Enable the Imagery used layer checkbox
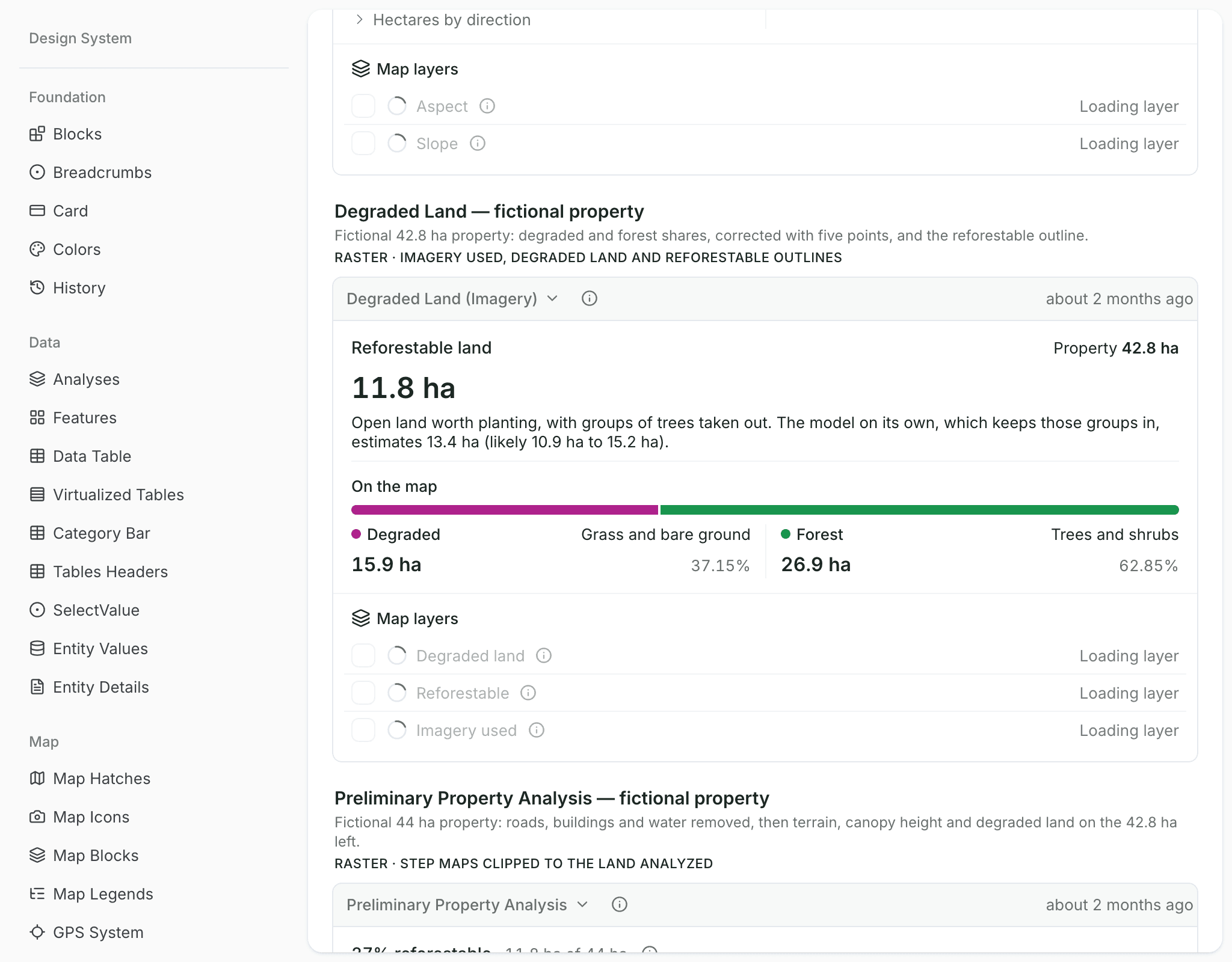The width and height of the screenshot is (1232, 962). click(x=363, y=731)
